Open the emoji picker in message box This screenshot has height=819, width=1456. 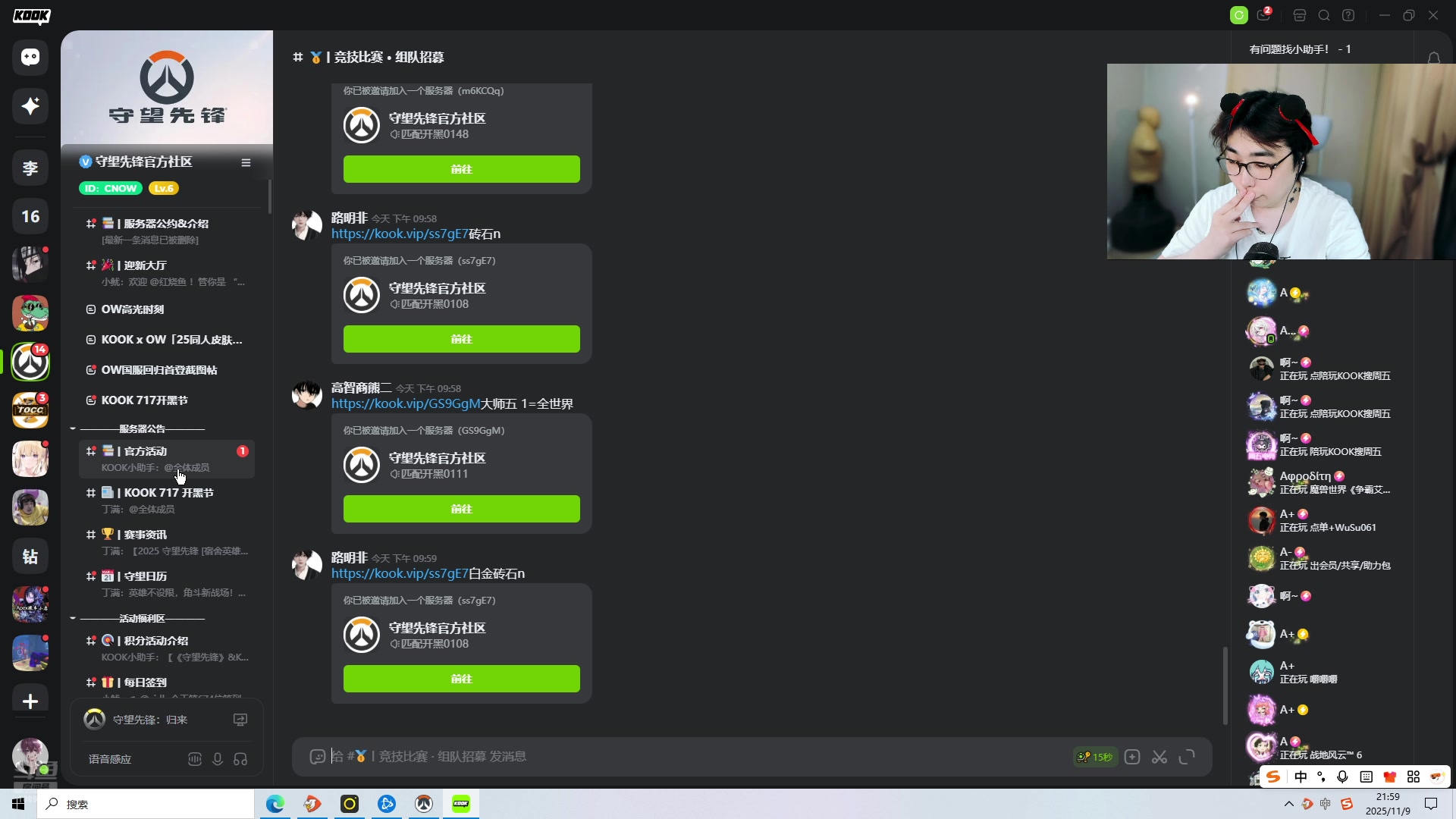point(317,757)
